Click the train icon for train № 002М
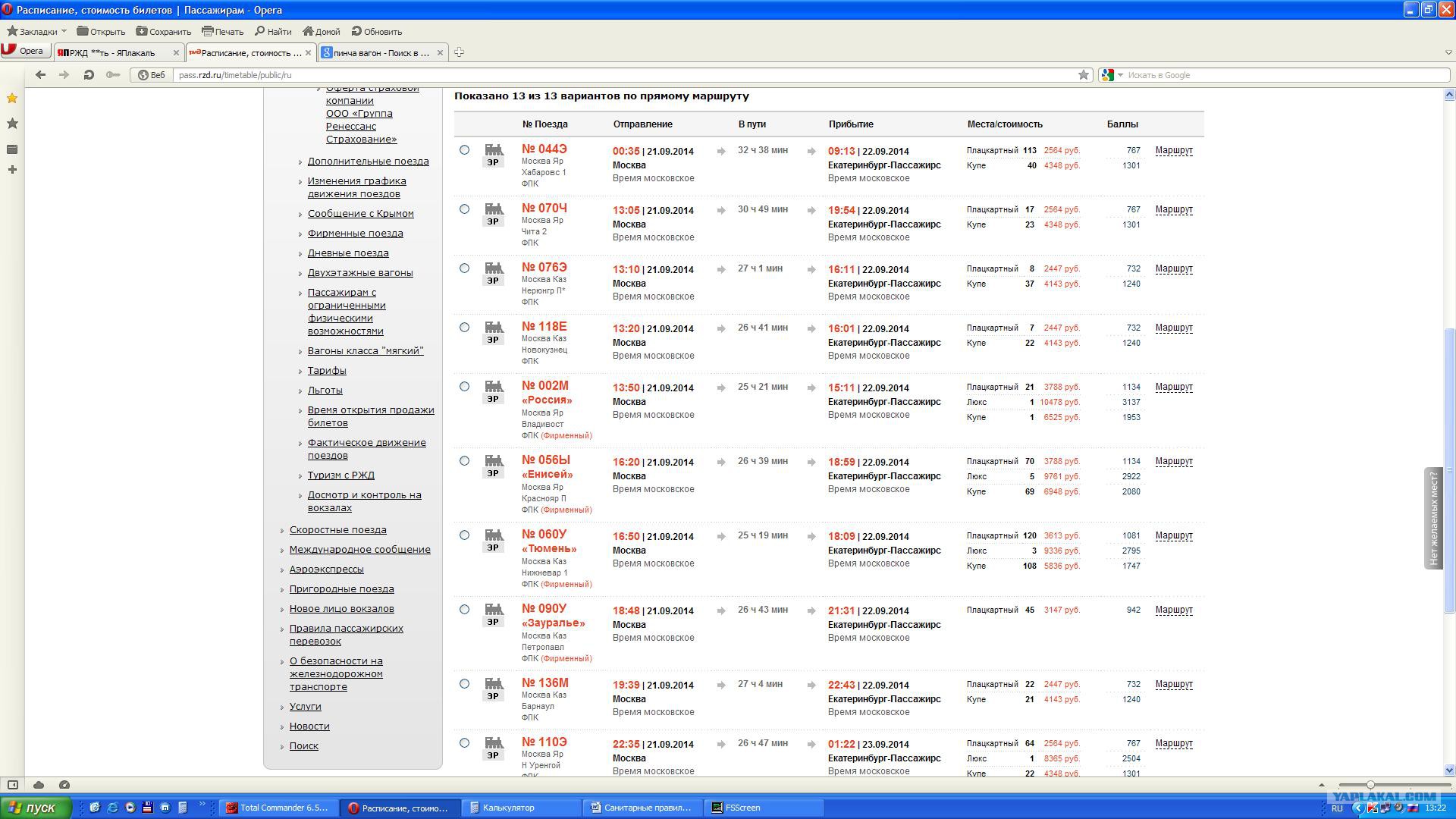Viewport: 1456px width, 819px height. (494, 386)
